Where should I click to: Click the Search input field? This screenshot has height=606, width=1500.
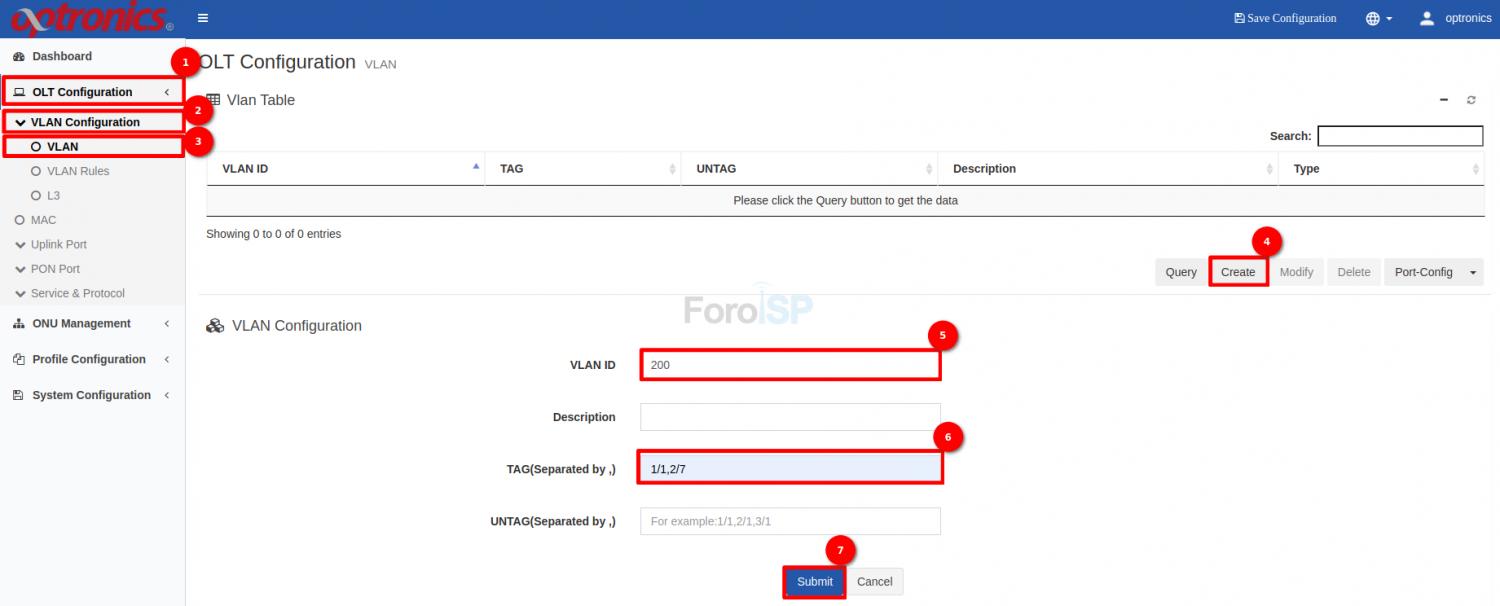(x=1399, y=136)
